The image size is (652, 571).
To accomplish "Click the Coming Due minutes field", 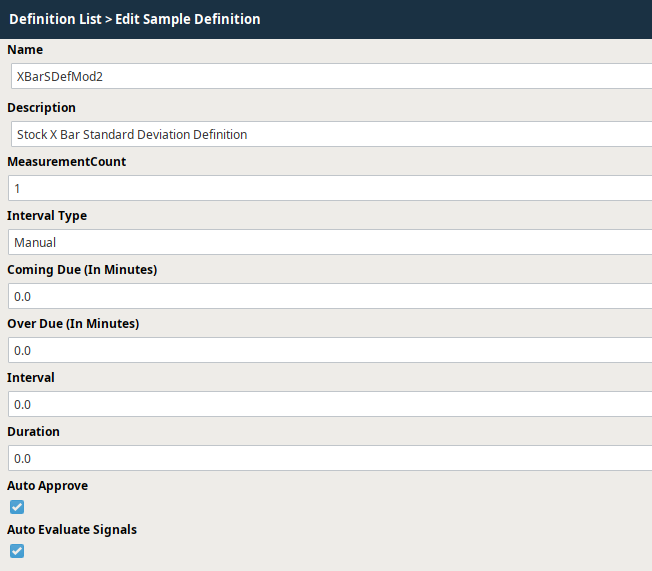I will tap(329, 296).
